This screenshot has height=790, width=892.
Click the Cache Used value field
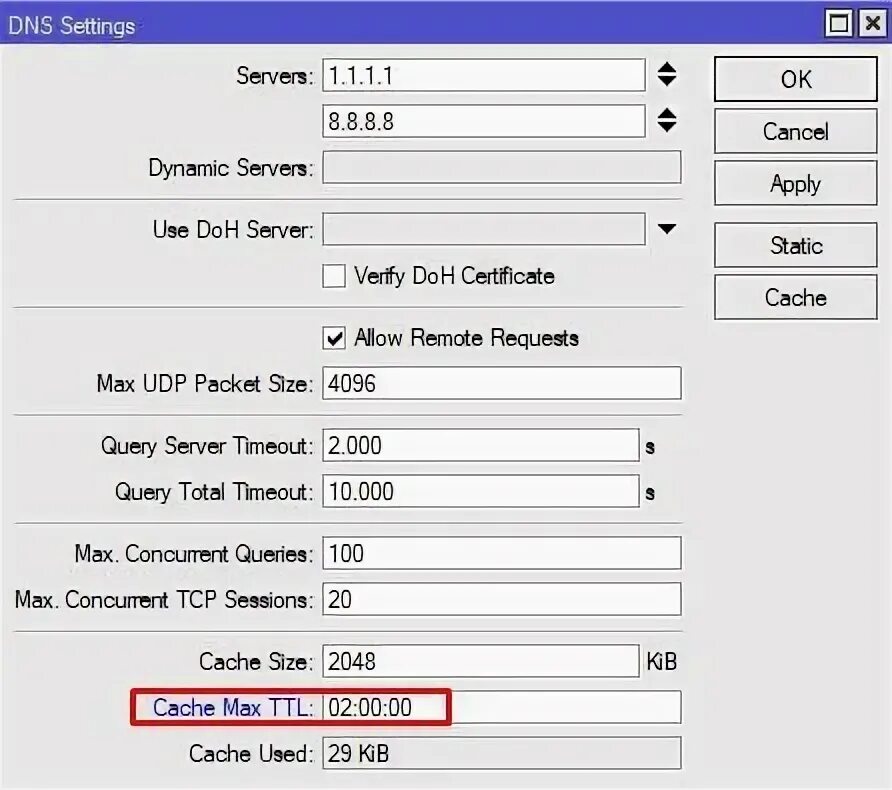[502, 753]
